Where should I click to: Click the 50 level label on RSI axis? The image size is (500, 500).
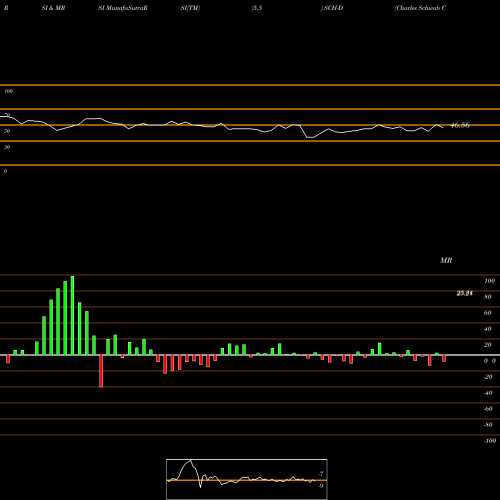coord(7,131)
